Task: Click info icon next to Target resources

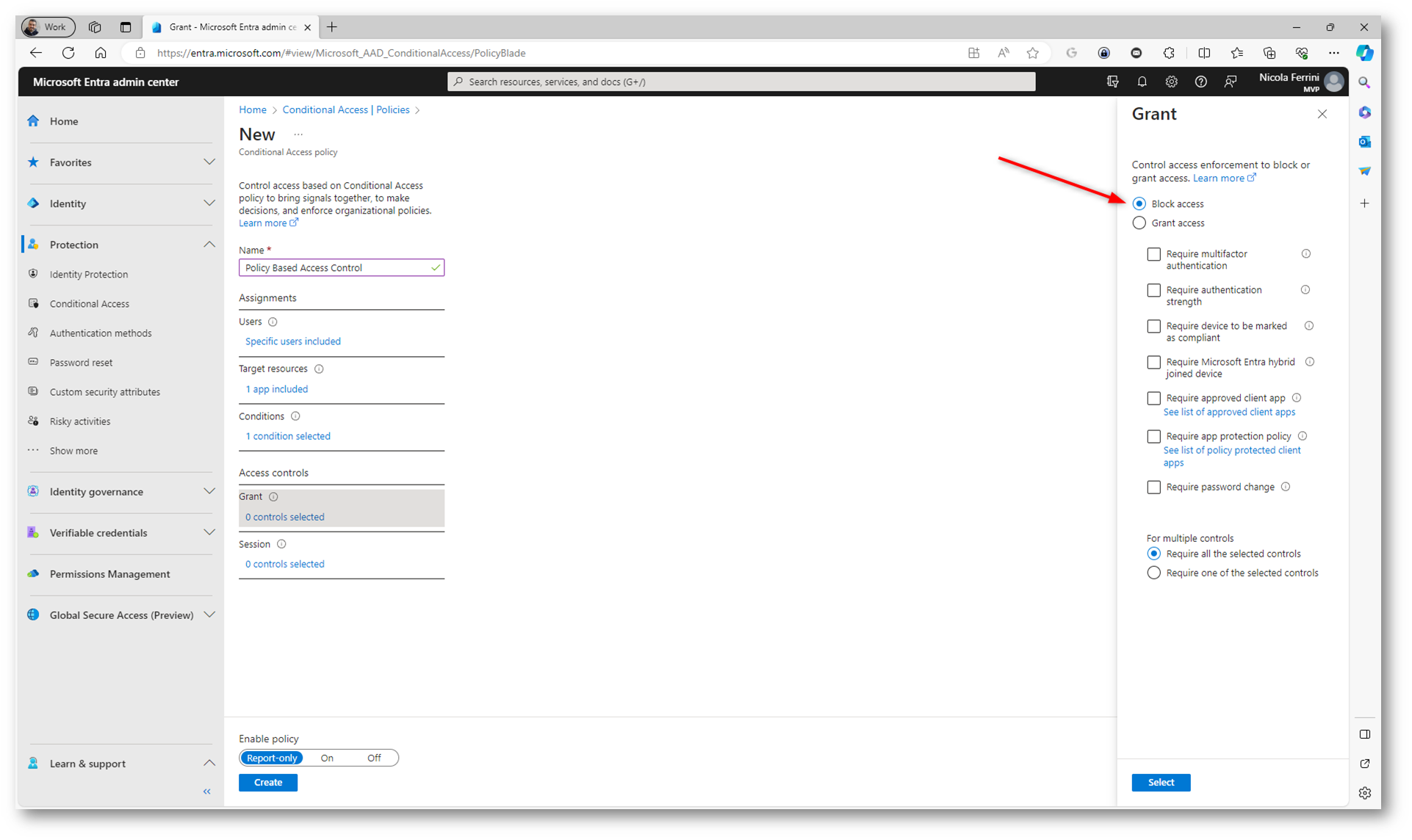Action: click(319, 369)
